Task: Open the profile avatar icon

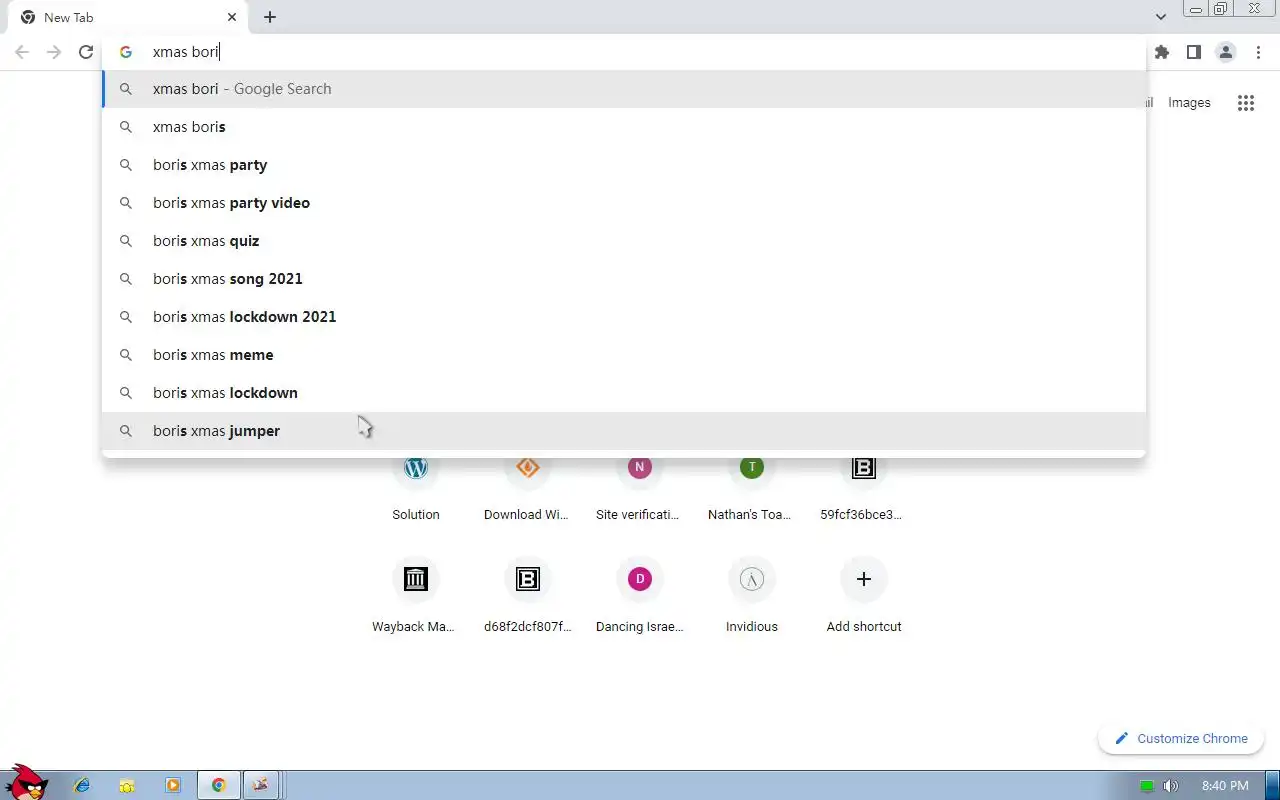Action: pos(1225,52)
